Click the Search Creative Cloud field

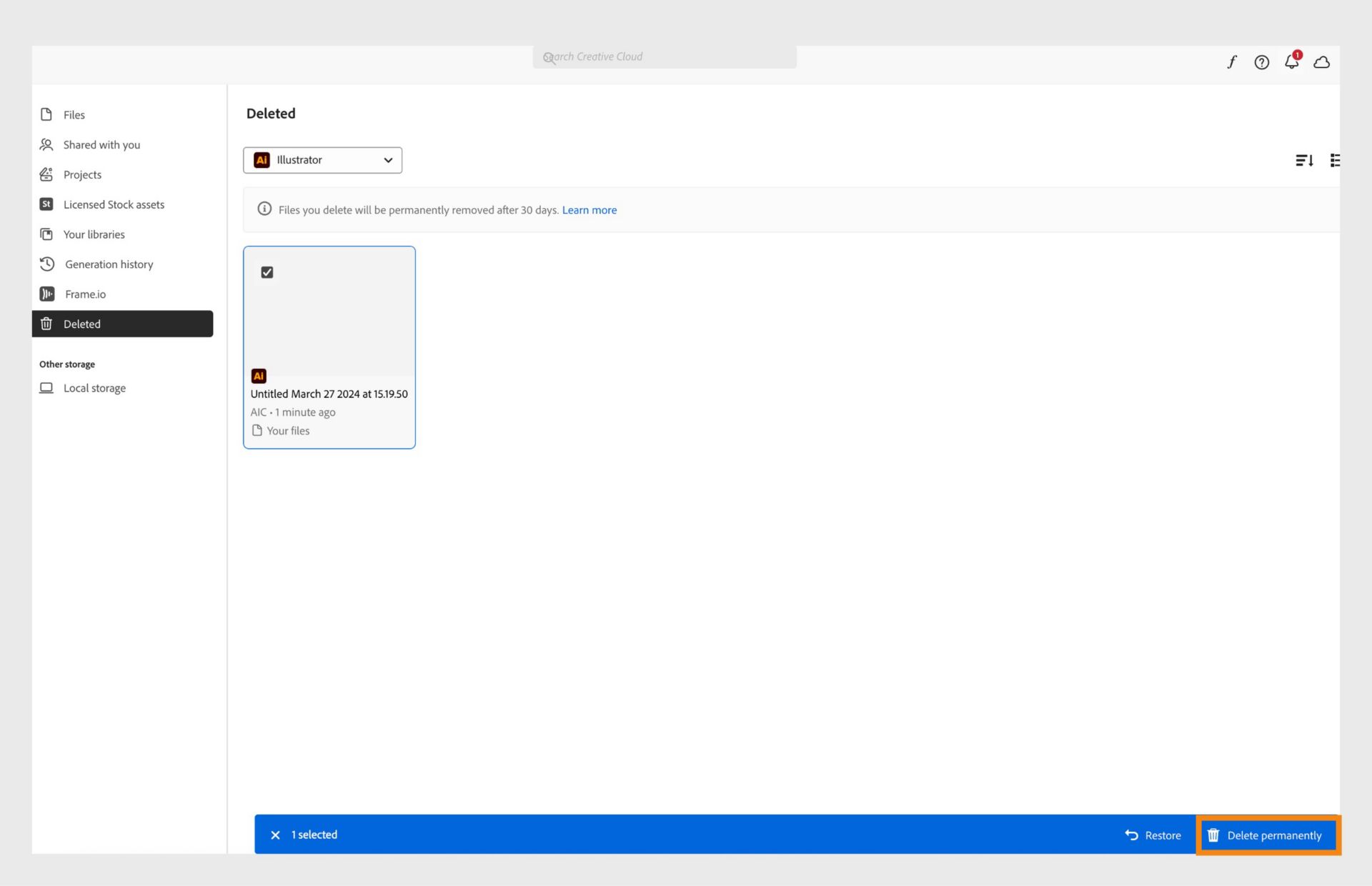665,57
